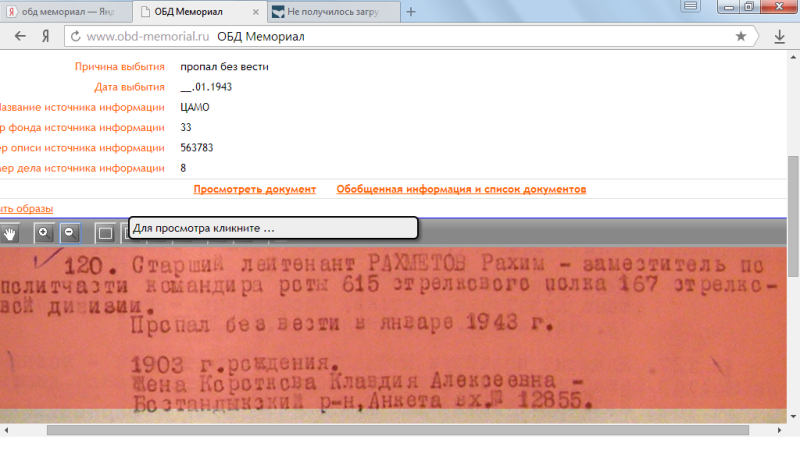Open a new tab with plus button
800x468 pixels.
(411, 12)
